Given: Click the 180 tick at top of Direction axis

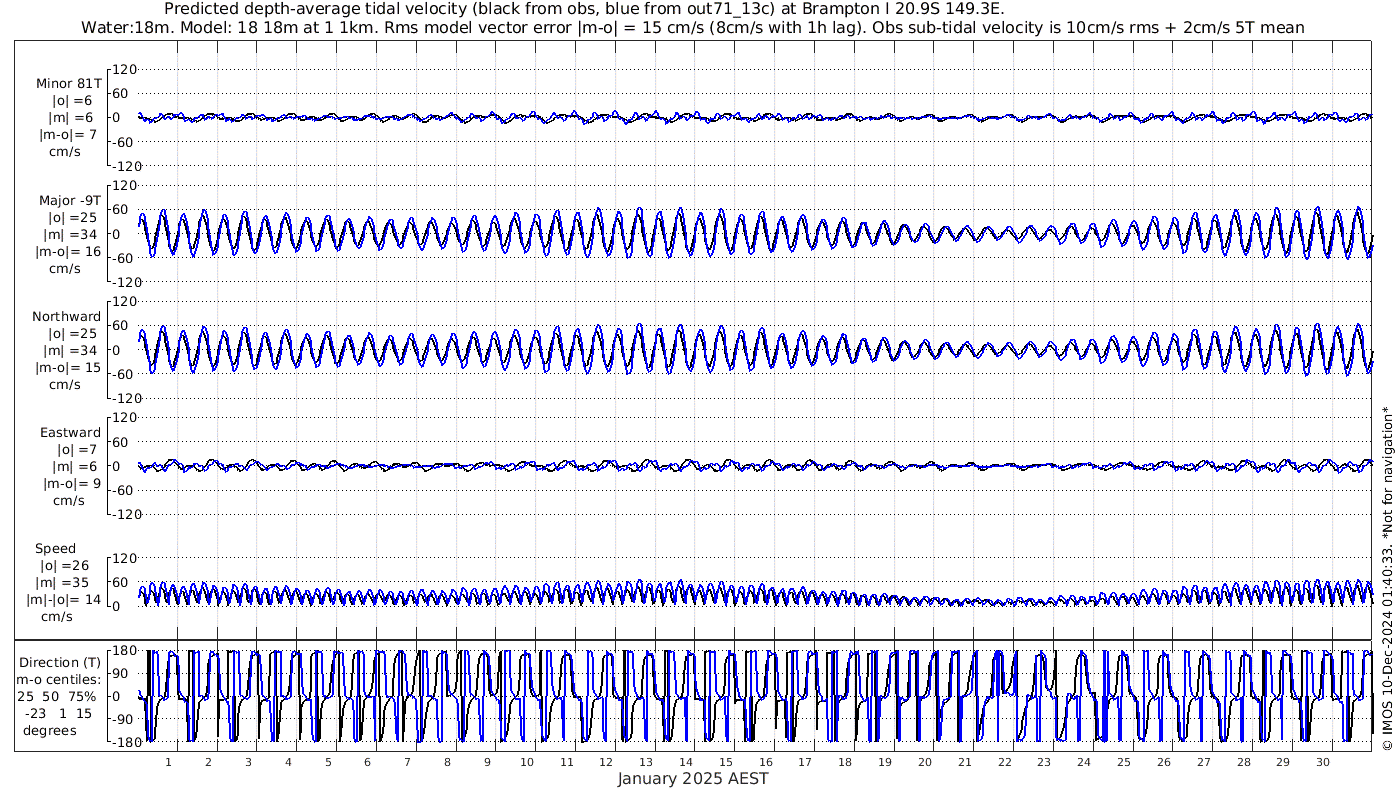Looking at the screenshot, I should [123, 652].
